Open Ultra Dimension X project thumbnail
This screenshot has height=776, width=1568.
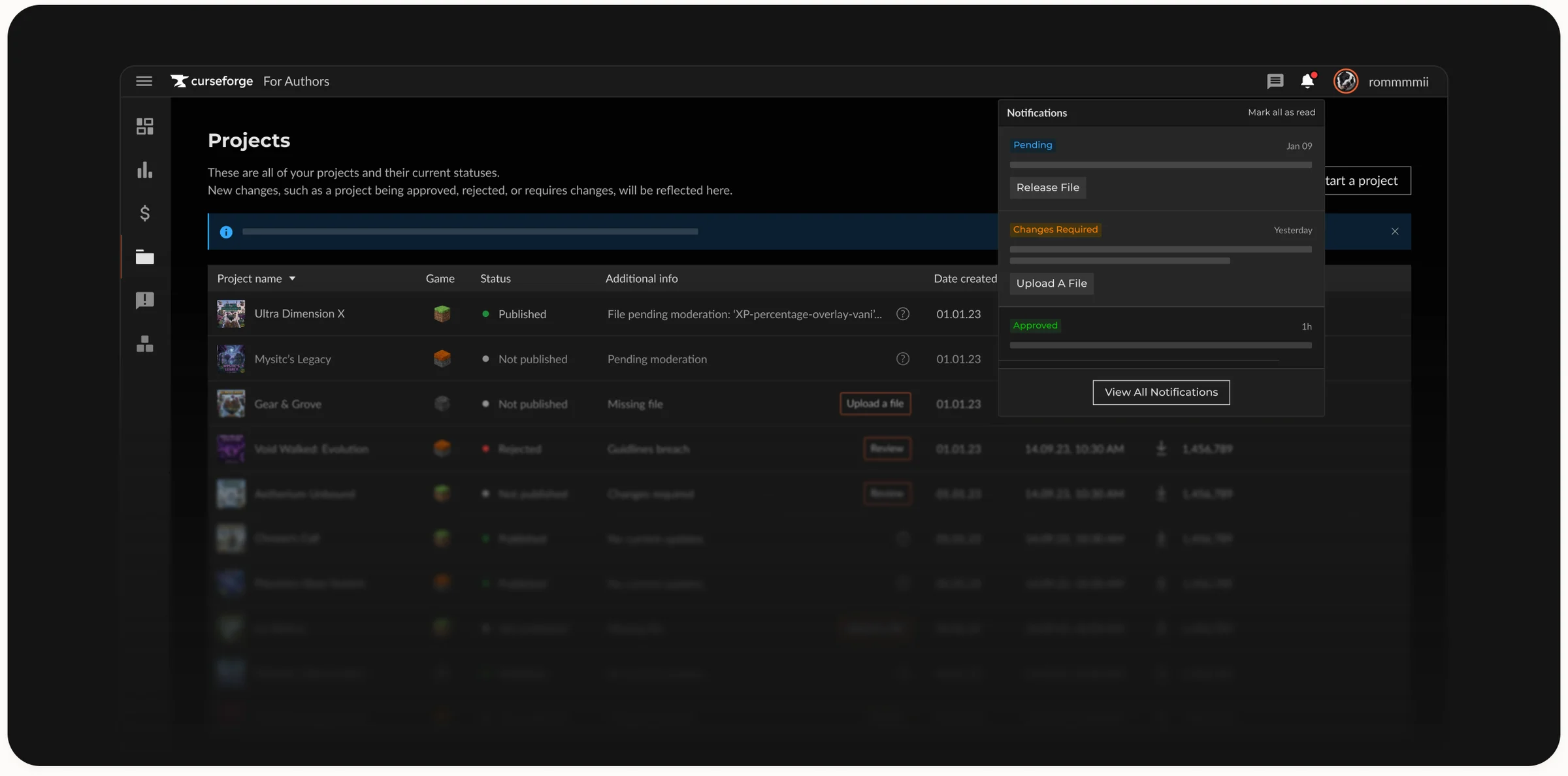pyautogui.click(x=231, y=314)
